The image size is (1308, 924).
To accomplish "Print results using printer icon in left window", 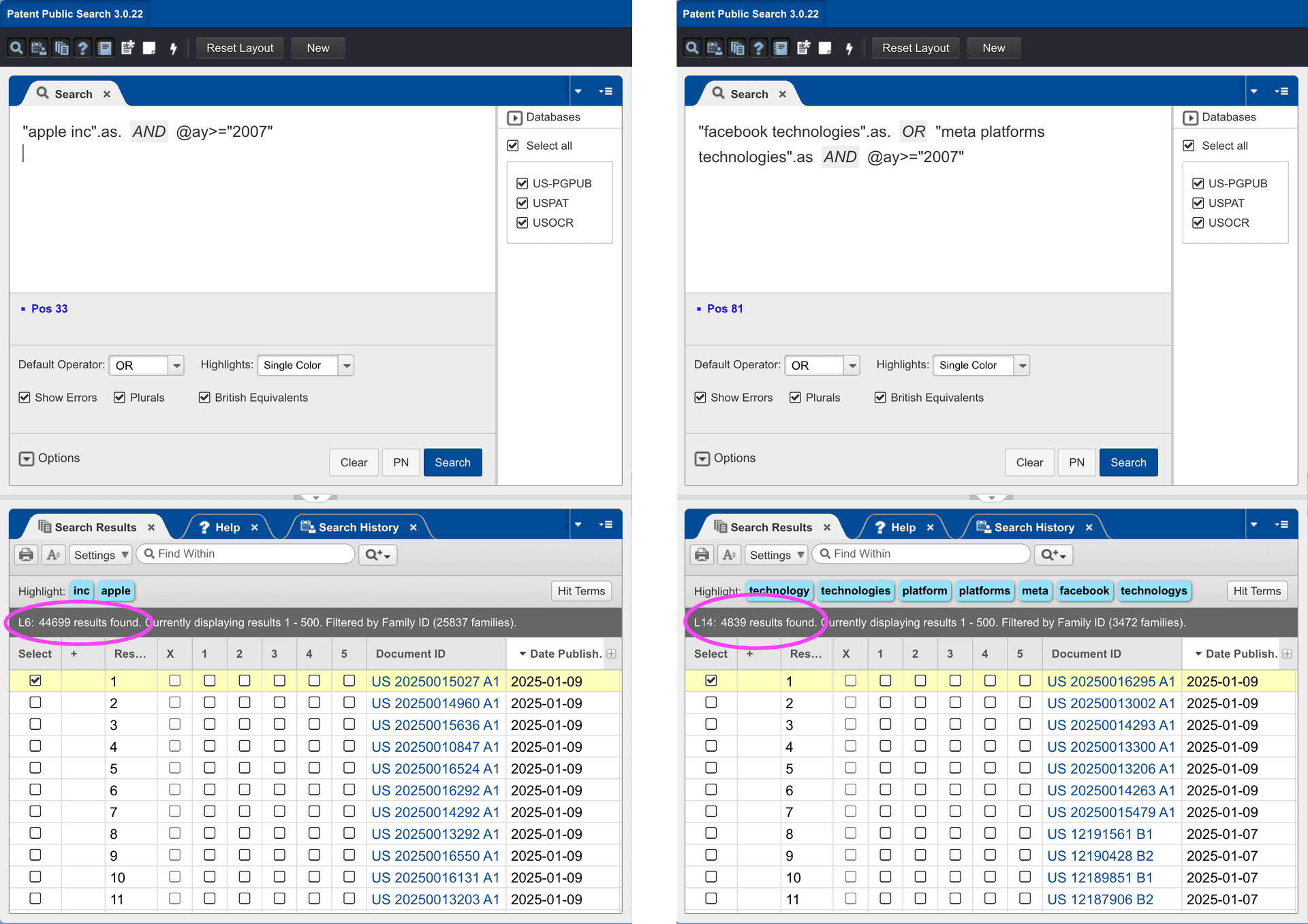I will pos(26,554).
